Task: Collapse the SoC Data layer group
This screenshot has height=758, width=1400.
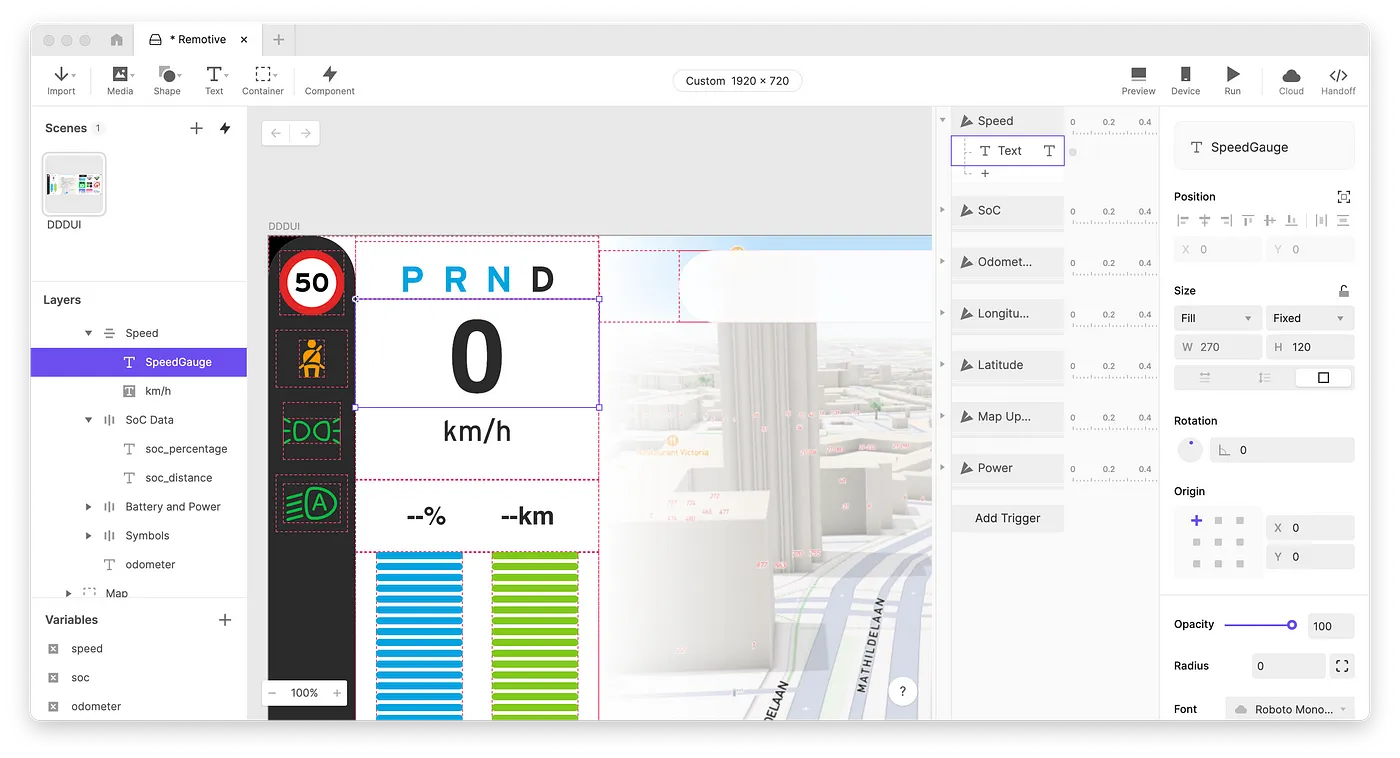Action: (x=89, y=420)
